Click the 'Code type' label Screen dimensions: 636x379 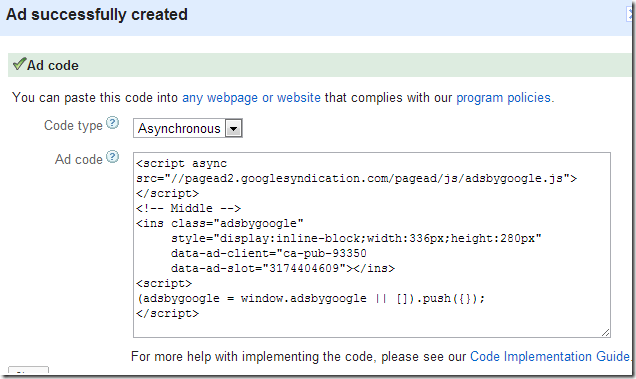coord(73,125)
